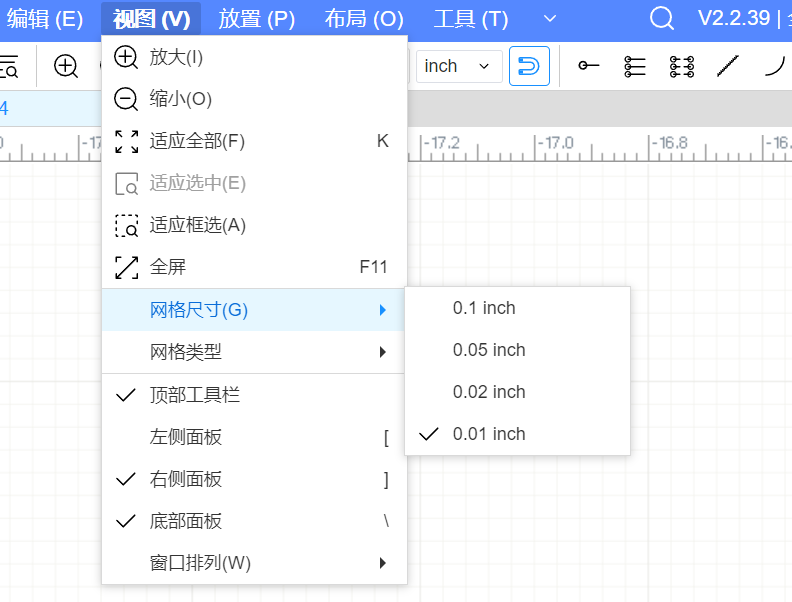Click the 适应框选 dashed box icon
Image resolution: width=792 pixels, height=602 pixels.
pyautogui.click(x=126, y=226)
